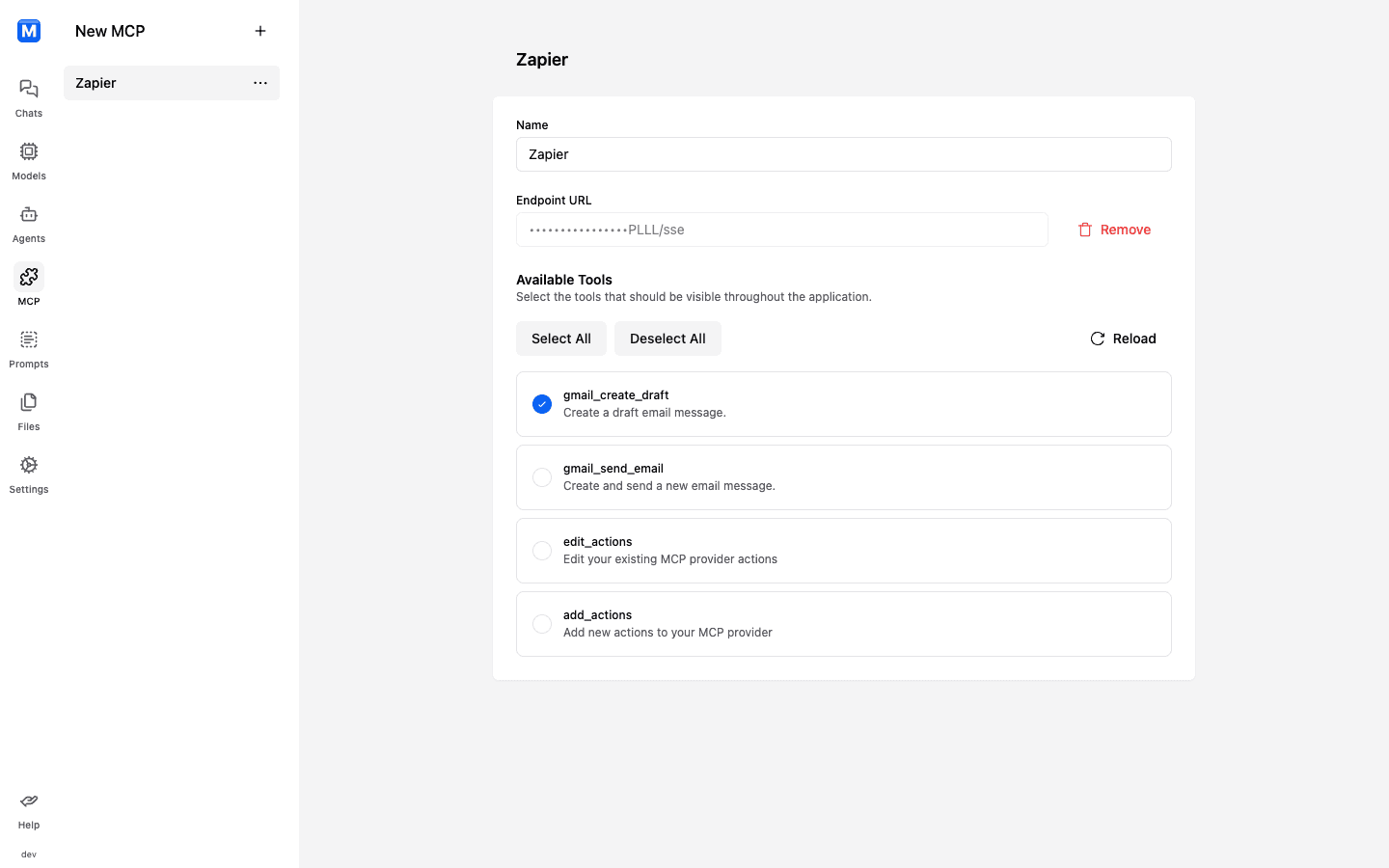Open the Help section
1389x868 pixels.
pos(29,810)
